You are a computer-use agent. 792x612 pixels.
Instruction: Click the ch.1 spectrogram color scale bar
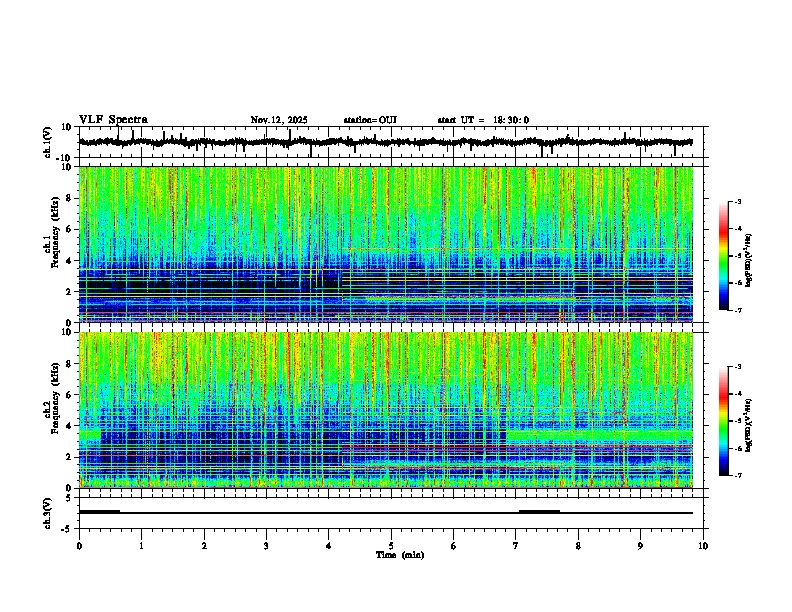click(723, 256)
